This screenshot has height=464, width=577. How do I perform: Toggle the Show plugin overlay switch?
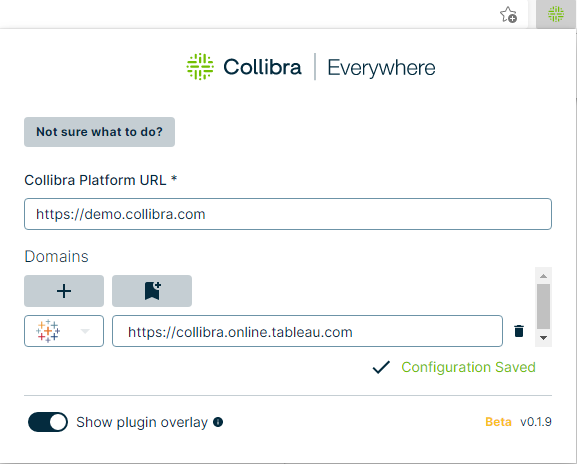pyautogui.click(x=48, y=422)
